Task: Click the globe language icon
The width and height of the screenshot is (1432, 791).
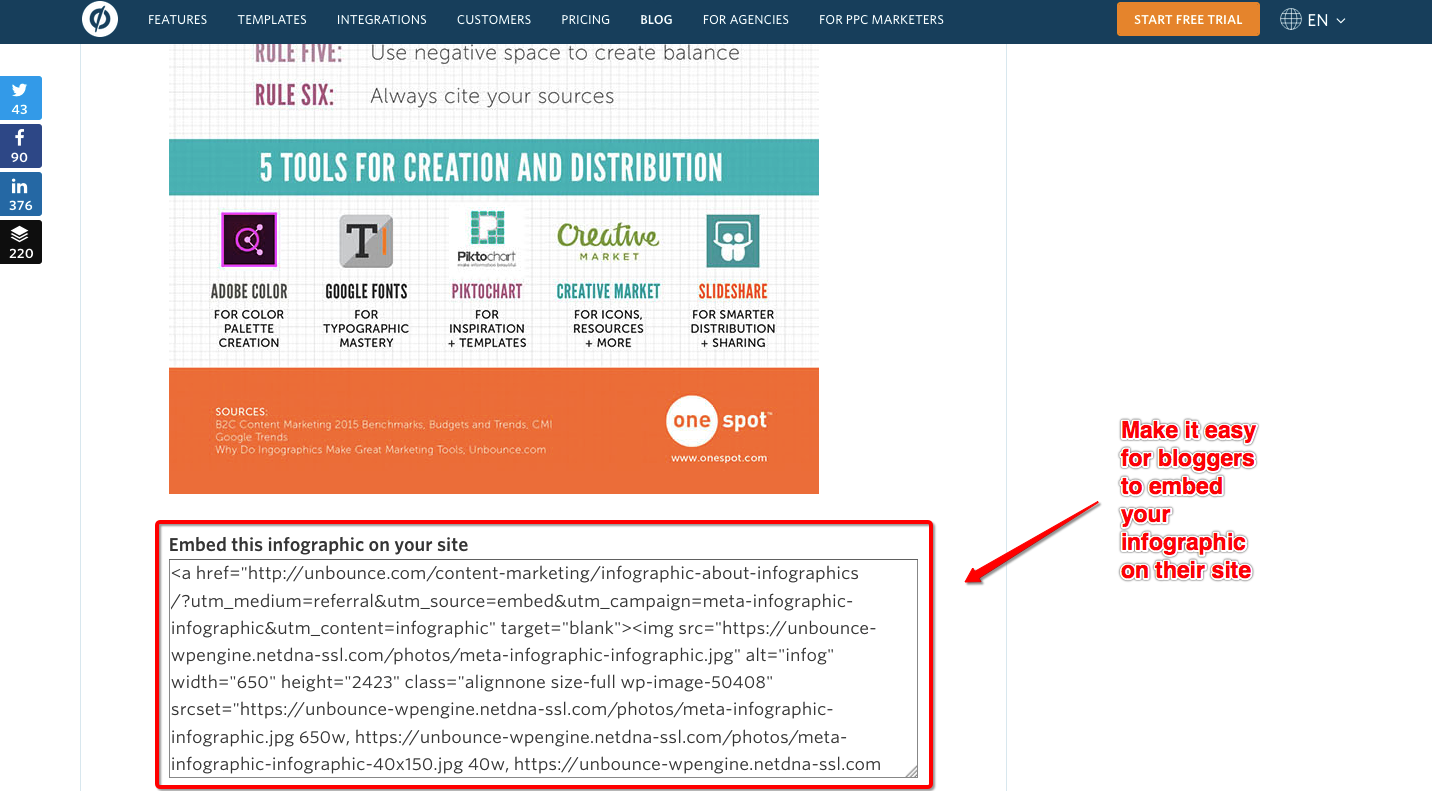Action: (1291, 19)
